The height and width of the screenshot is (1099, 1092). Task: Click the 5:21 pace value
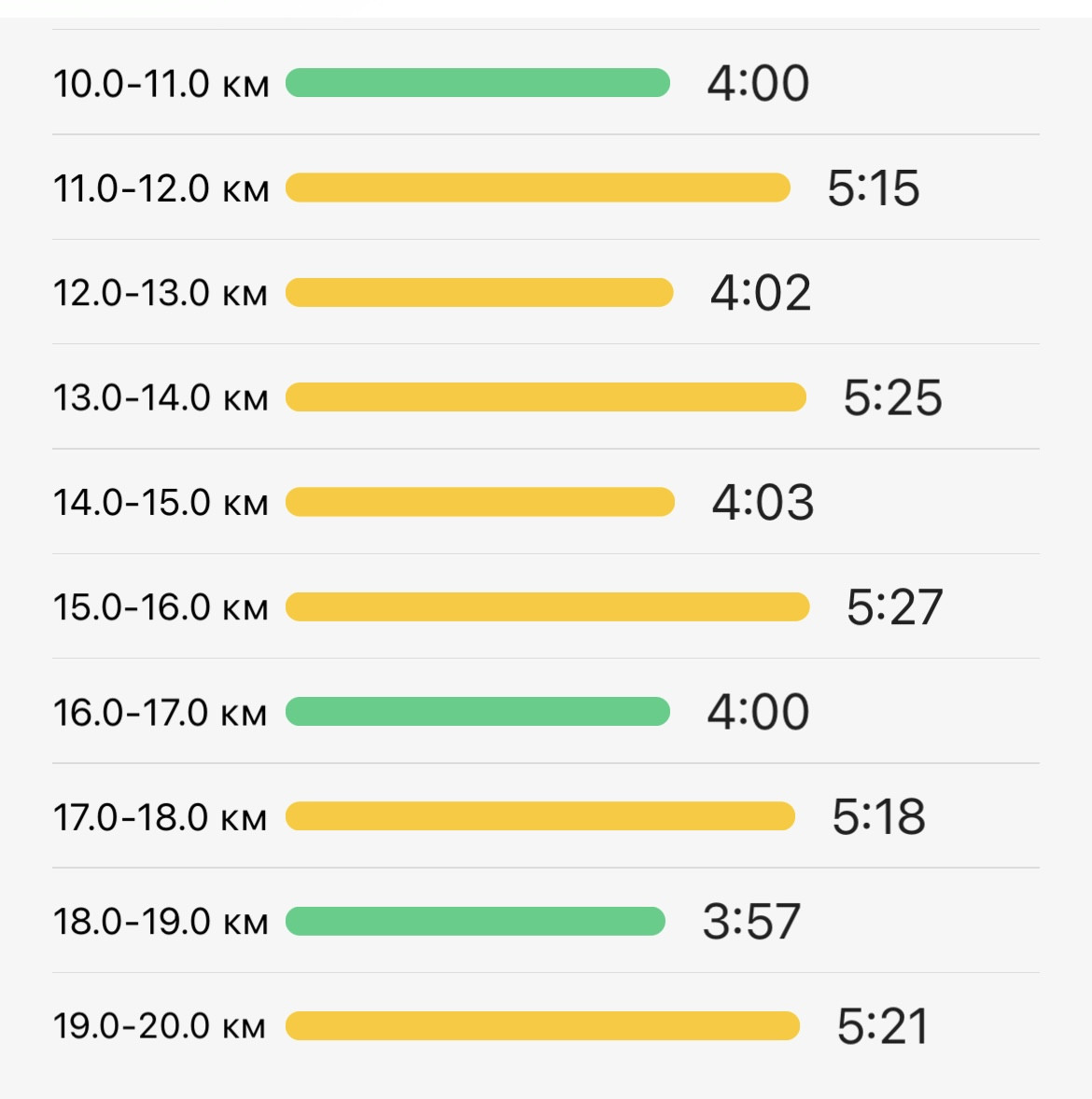[882, 1026]
